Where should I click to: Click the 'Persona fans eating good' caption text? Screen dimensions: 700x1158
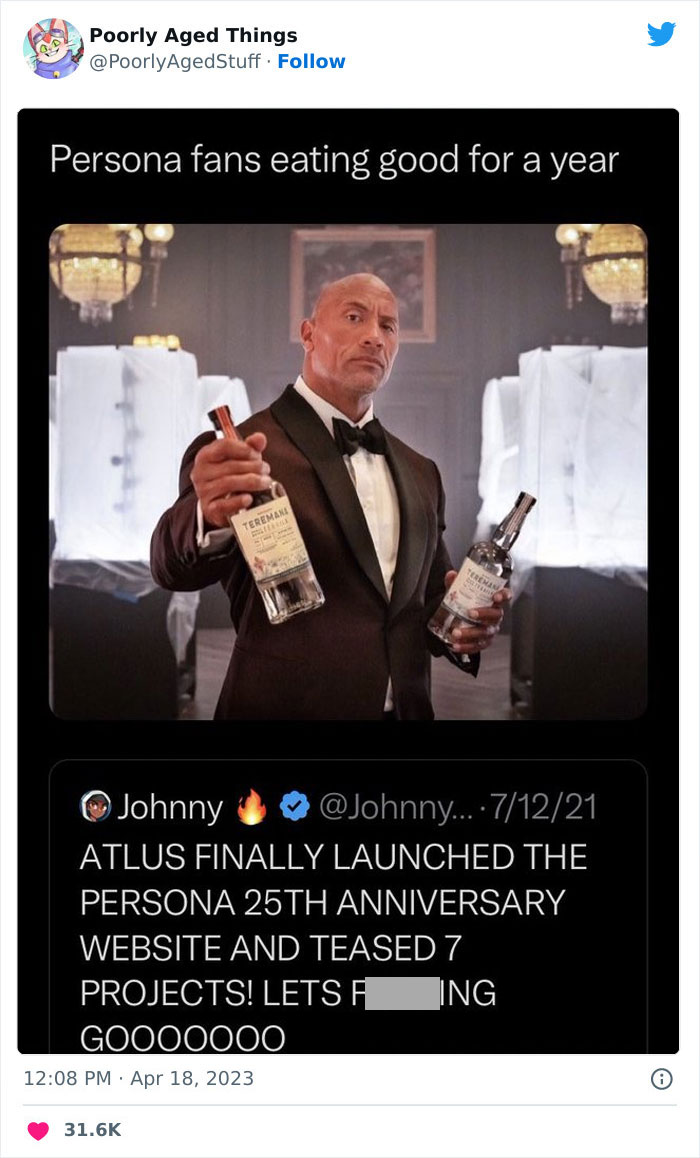(334, 160)
